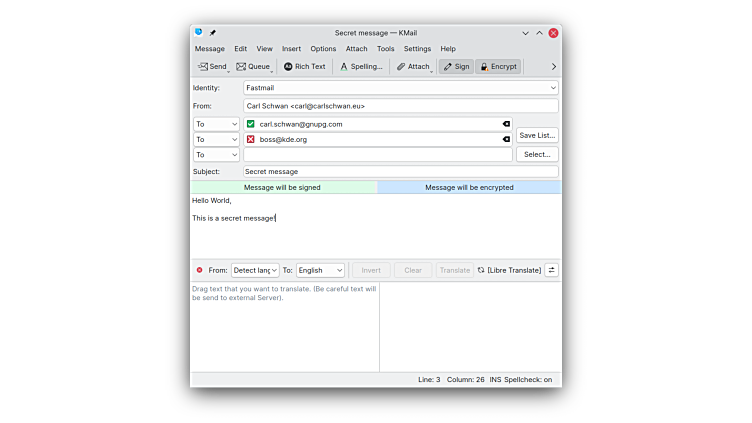Open translator settings icon beside Libre Translate
Screen dimensions: 752x423
coord(551,270)
